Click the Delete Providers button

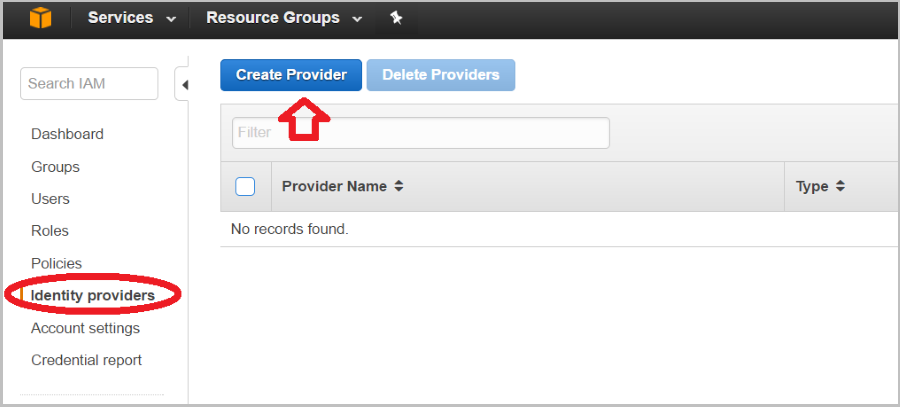click(441, 75)
